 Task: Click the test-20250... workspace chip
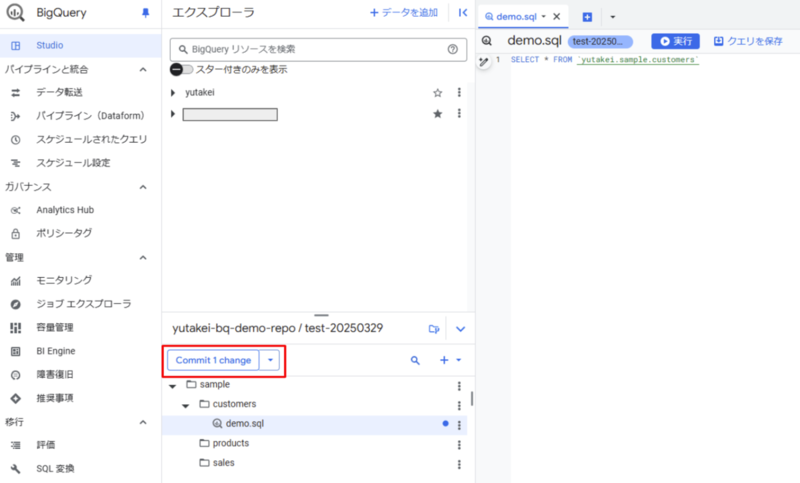[x=600, y=41]
